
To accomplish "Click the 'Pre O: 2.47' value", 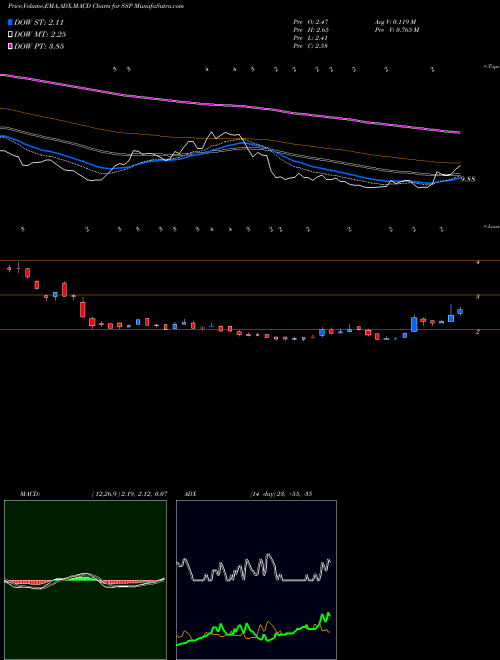I will 311,22.
